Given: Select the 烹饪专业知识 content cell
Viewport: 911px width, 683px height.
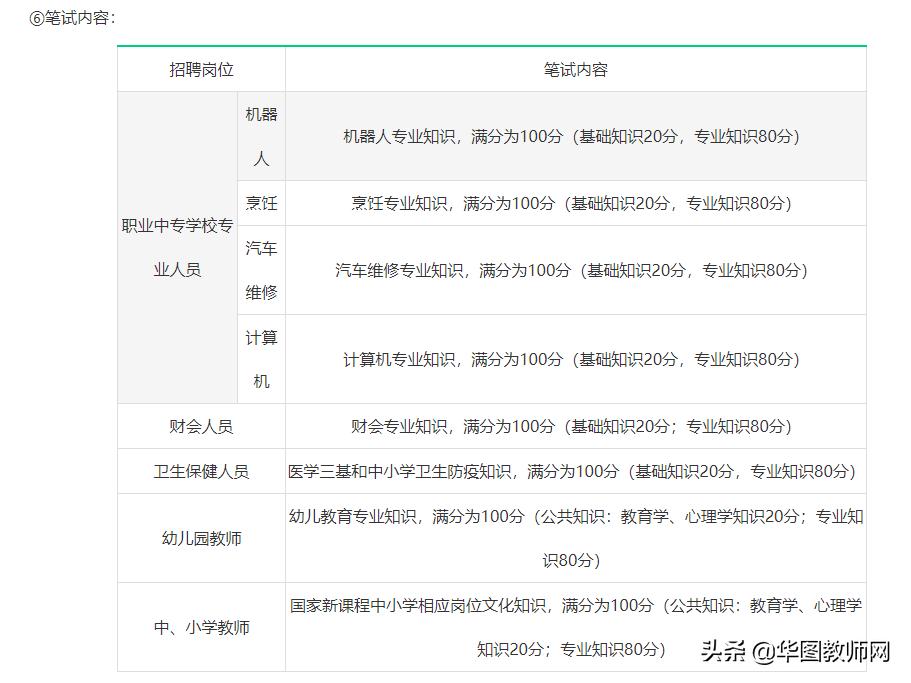Looking at the screenshot, I should [573, 203].
